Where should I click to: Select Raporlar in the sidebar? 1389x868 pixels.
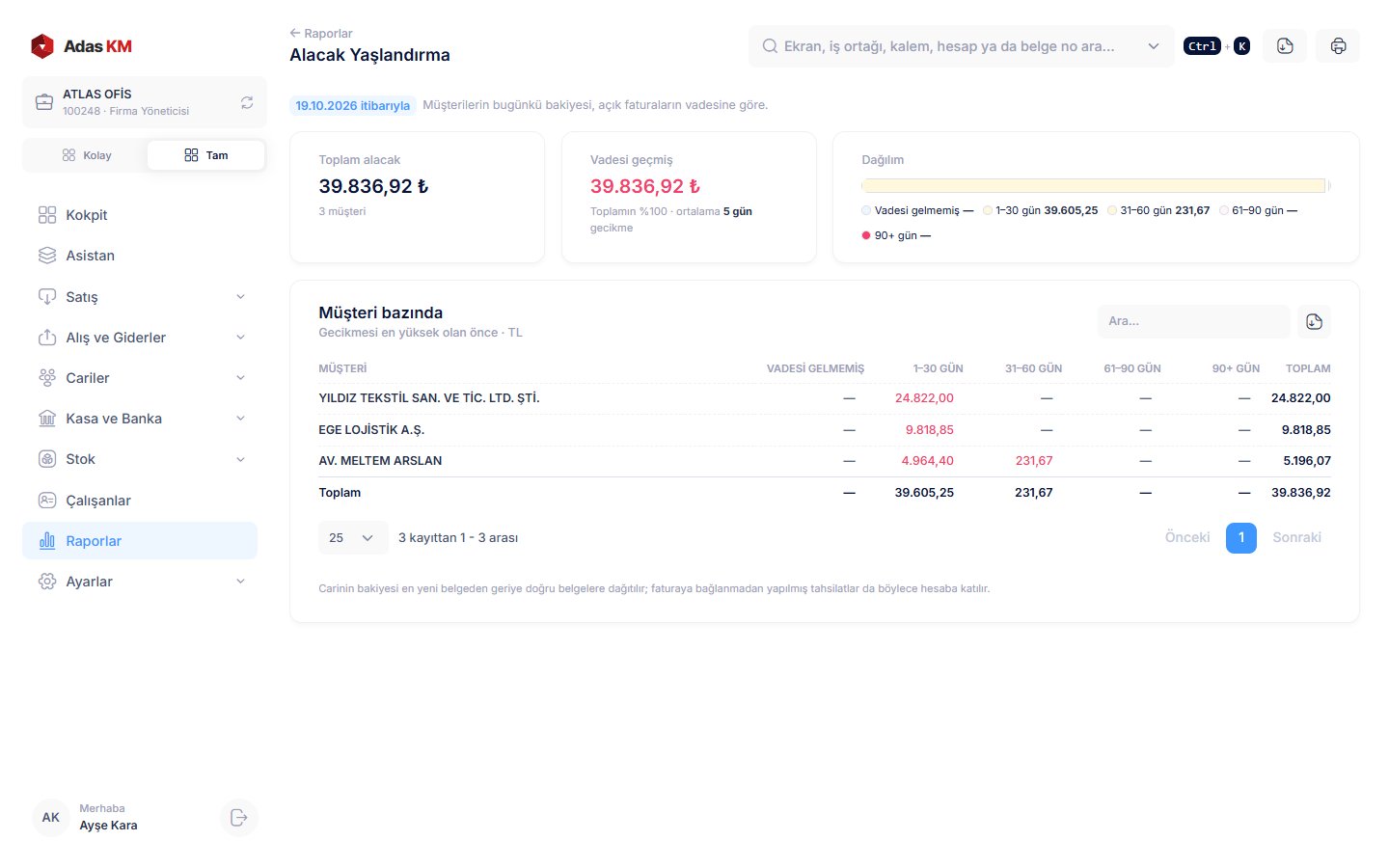[x=140, y=541]
